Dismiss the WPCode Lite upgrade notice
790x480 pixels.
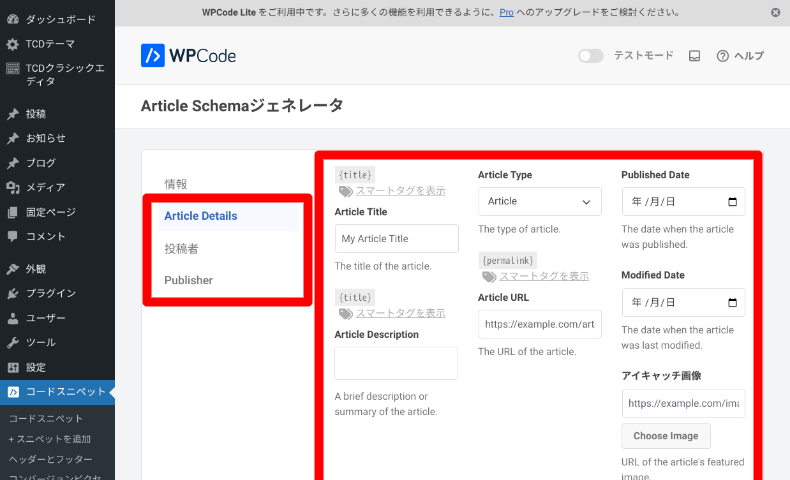click(x=775, y=13)
